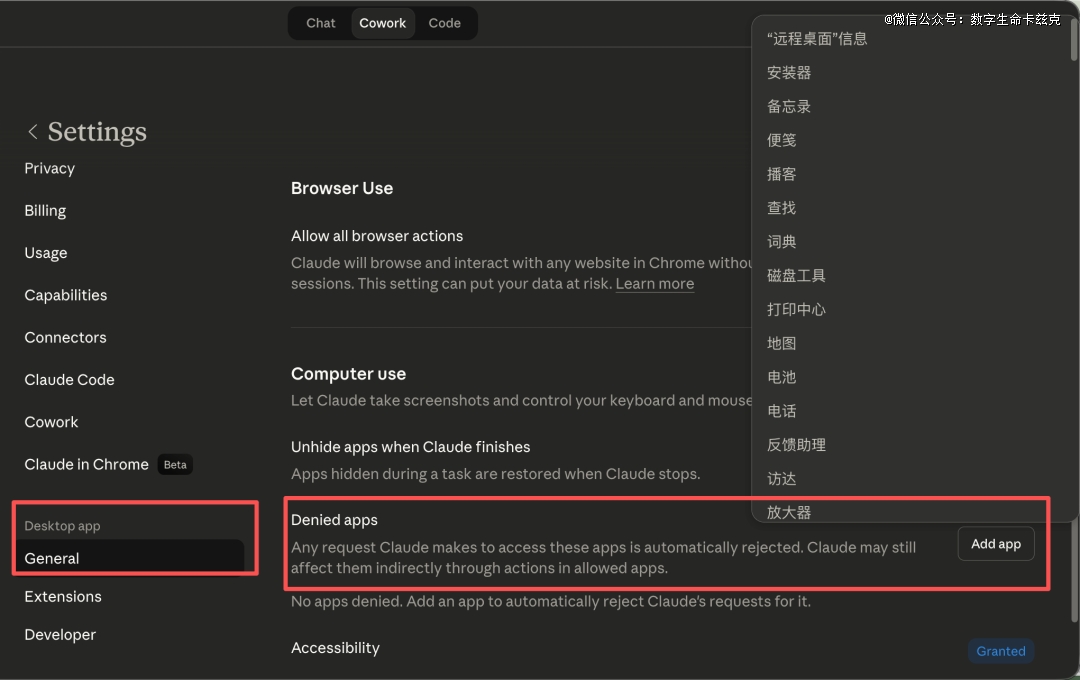Image resolution: width=1080 pixels, height=680 pixels.
Task: Click the Learn more link
Action: (x=654, y=284)
